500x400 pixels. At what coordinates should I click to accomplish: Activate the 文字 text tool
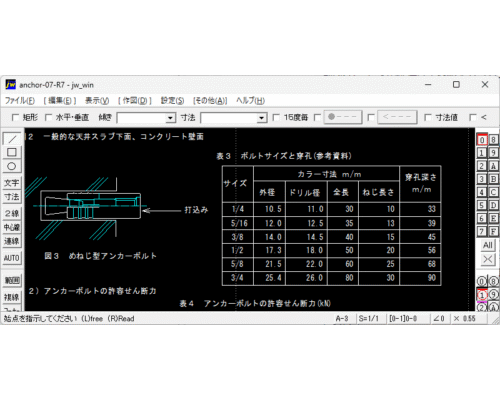(x=12, y=183)
